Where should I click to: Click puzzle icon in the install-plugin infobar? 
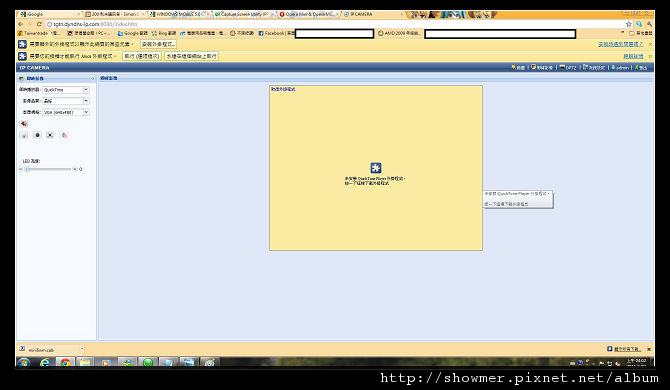pos(22,44)
